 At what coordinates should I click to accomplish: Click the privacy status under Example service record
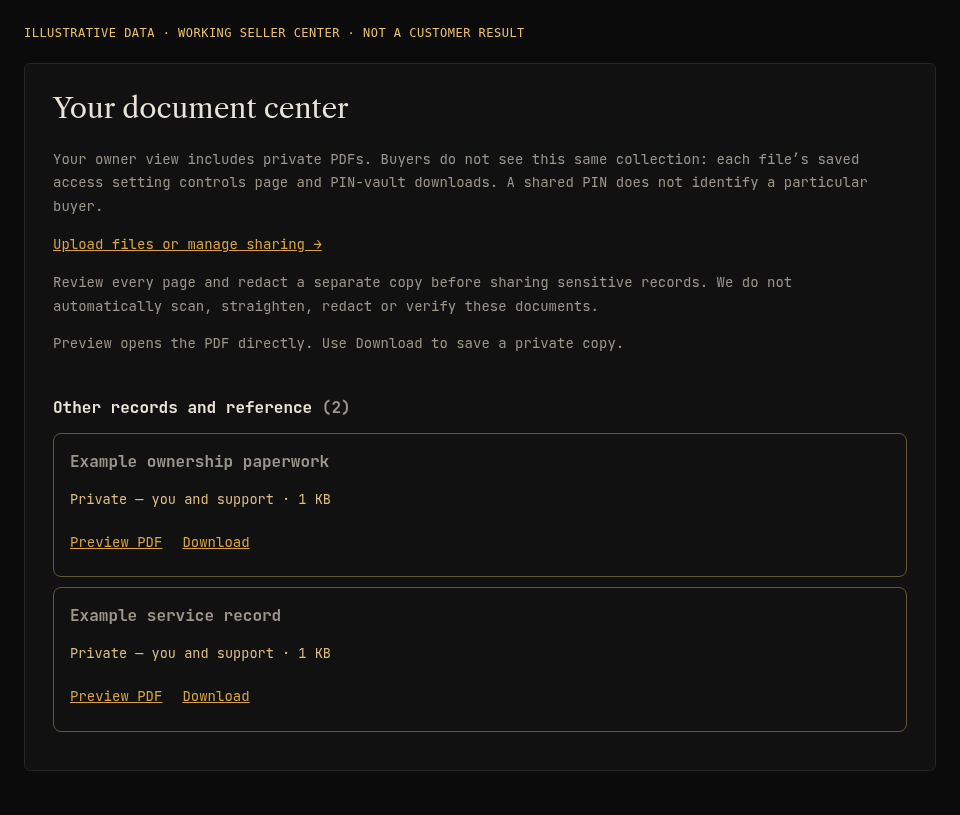[x=200, y=653]
